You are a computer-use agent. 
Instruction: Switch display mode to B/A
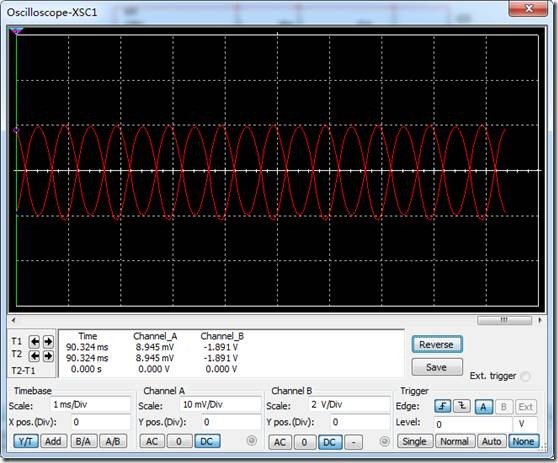click(x=83, y=441)
